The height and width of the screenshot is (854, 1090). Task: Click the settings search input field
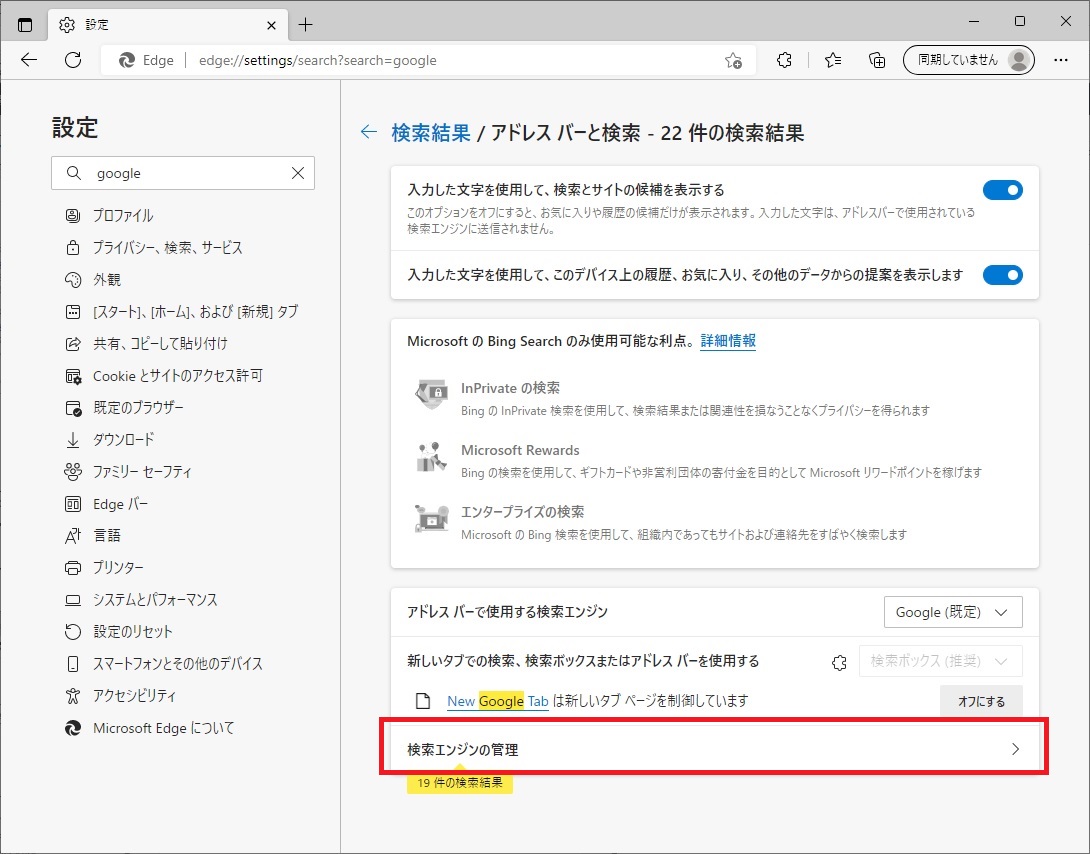pos(183,173)
